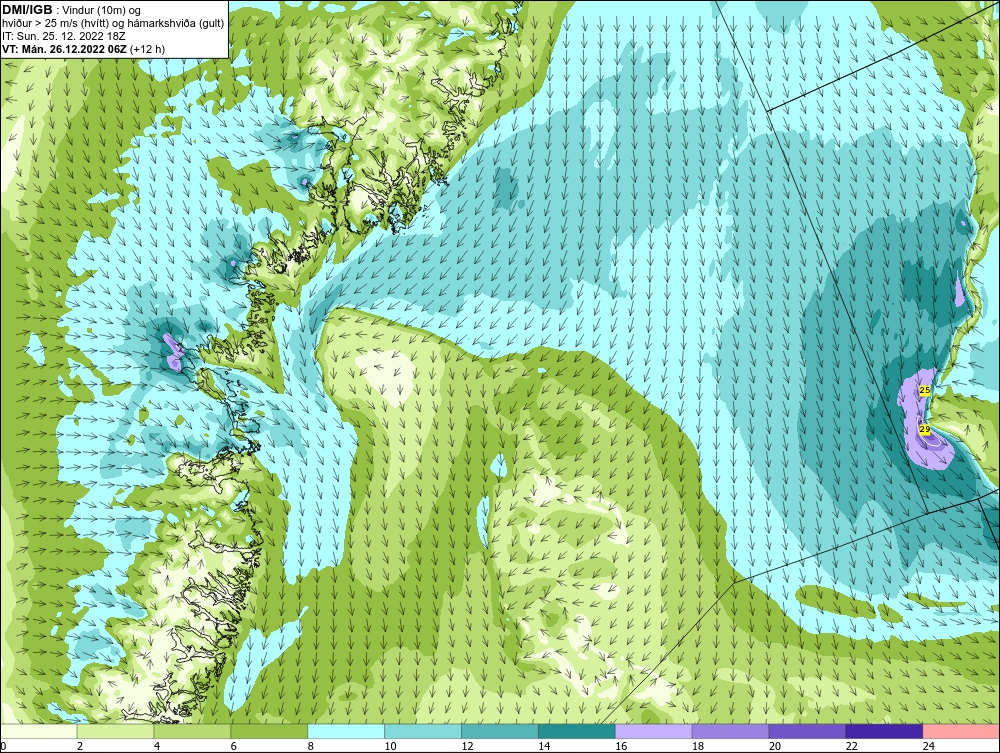Image resolution: width=1000 pixels, height=753 pixels.
Task: Click the valid time line VT: Mán. 26.12.2022 06Z
Action: point(65,49)
